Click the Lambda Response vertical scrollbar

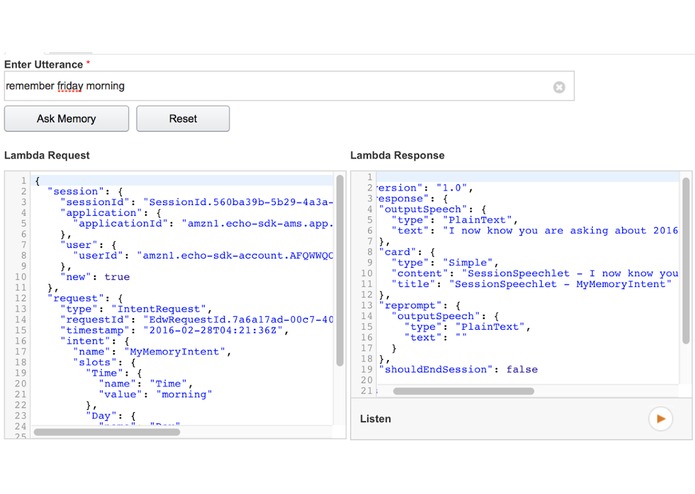(686, 261)
